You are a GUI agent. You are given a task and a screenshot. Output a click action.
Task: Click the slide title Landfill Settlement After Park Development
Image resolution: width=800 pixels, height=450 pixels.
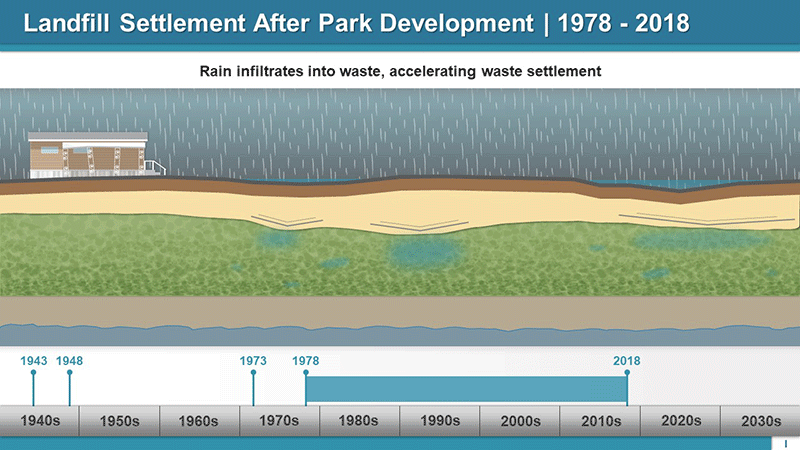pos(279,23)
